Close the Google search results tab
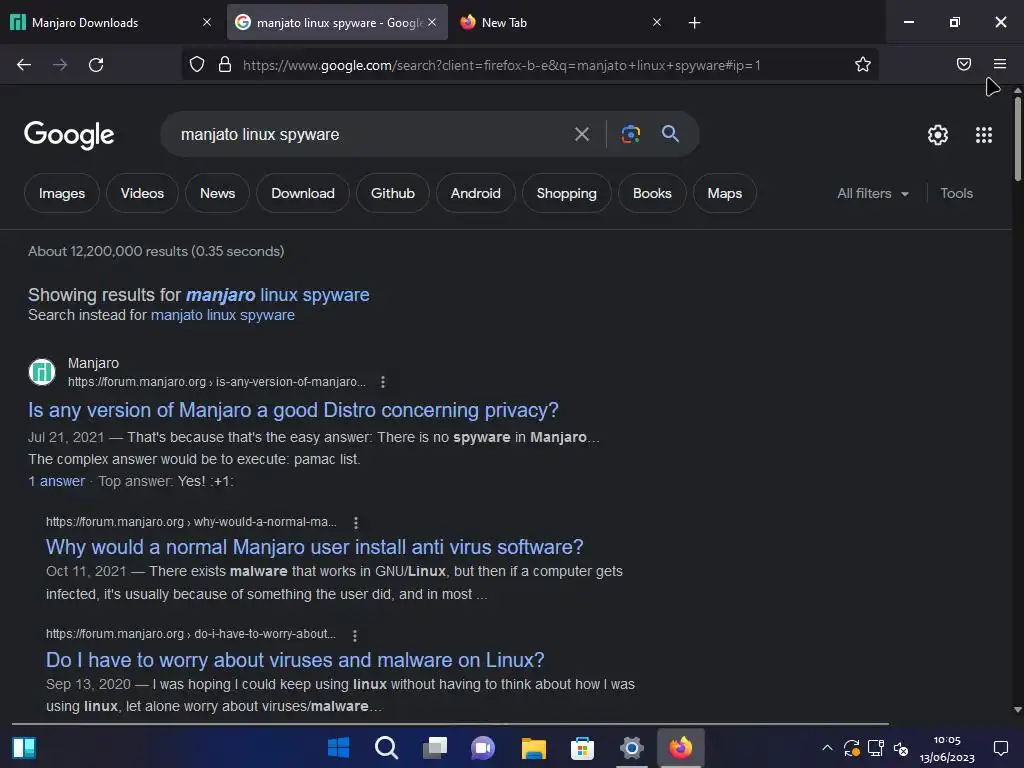The height and width of the screenshot is (768, 1024). [x=432, y=22]
